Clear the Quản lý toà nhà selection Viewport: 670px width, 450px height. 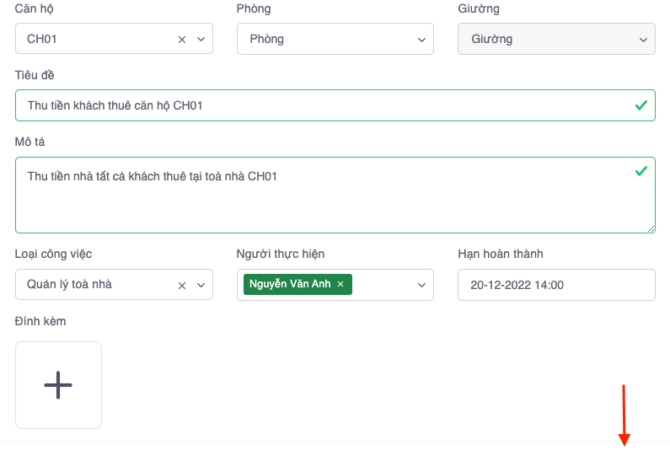coord(182,285)
